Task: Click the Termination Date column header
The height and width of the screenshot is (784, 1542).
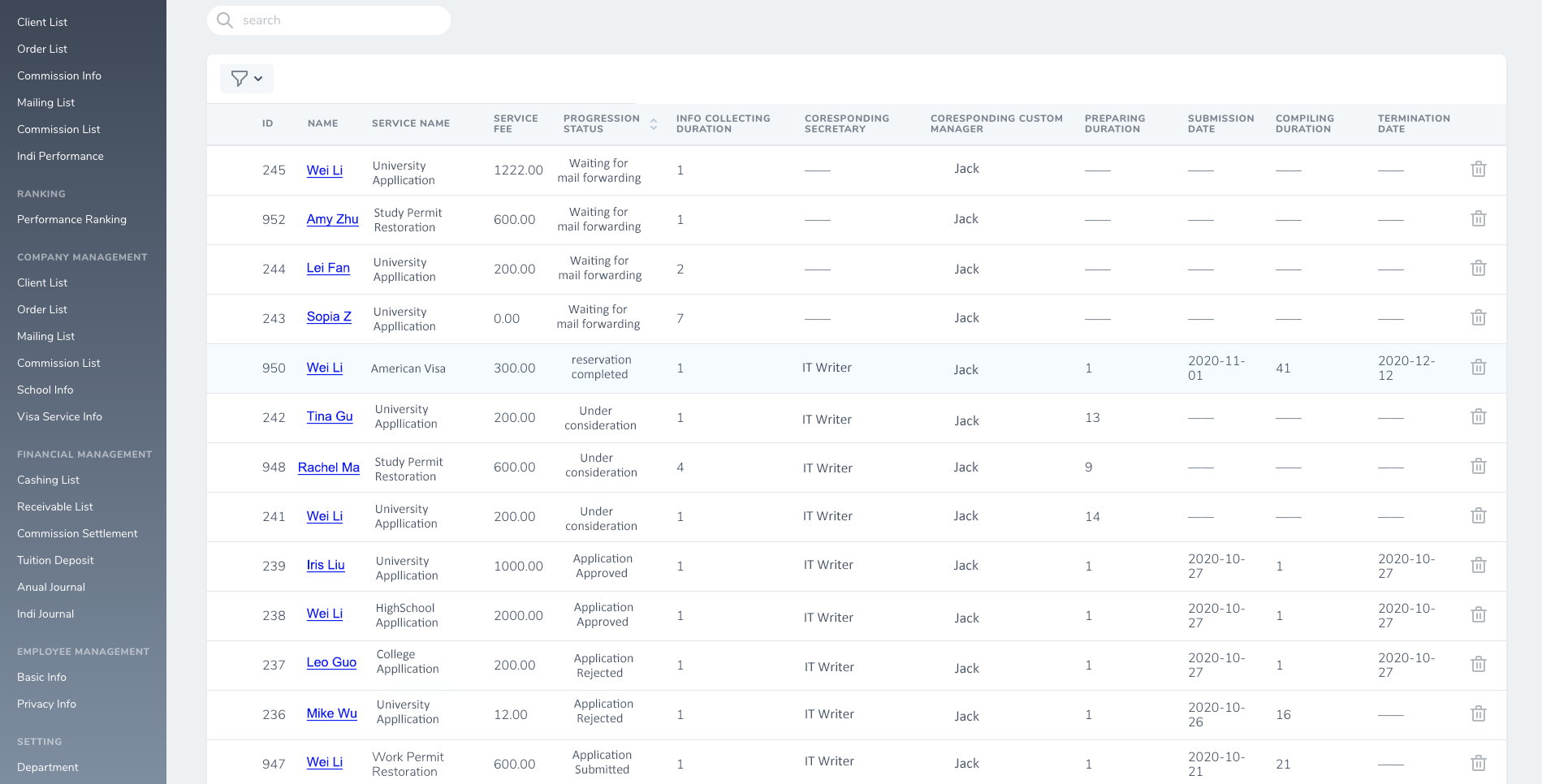Action: click(x=1414, y=123)
